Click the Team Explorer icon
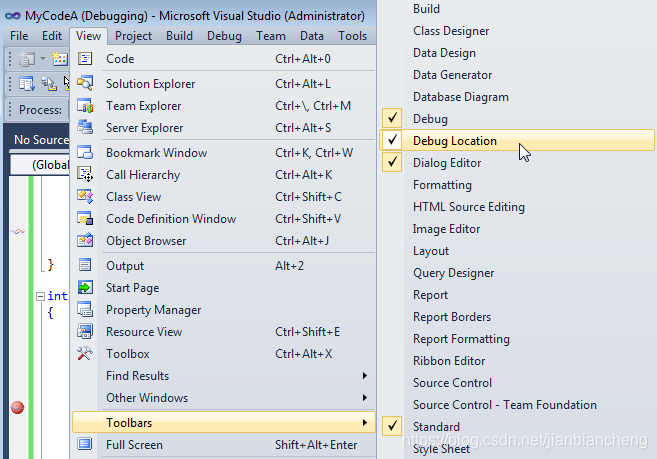Viewport: 657px width, 459px height. [x=85, y=106]
